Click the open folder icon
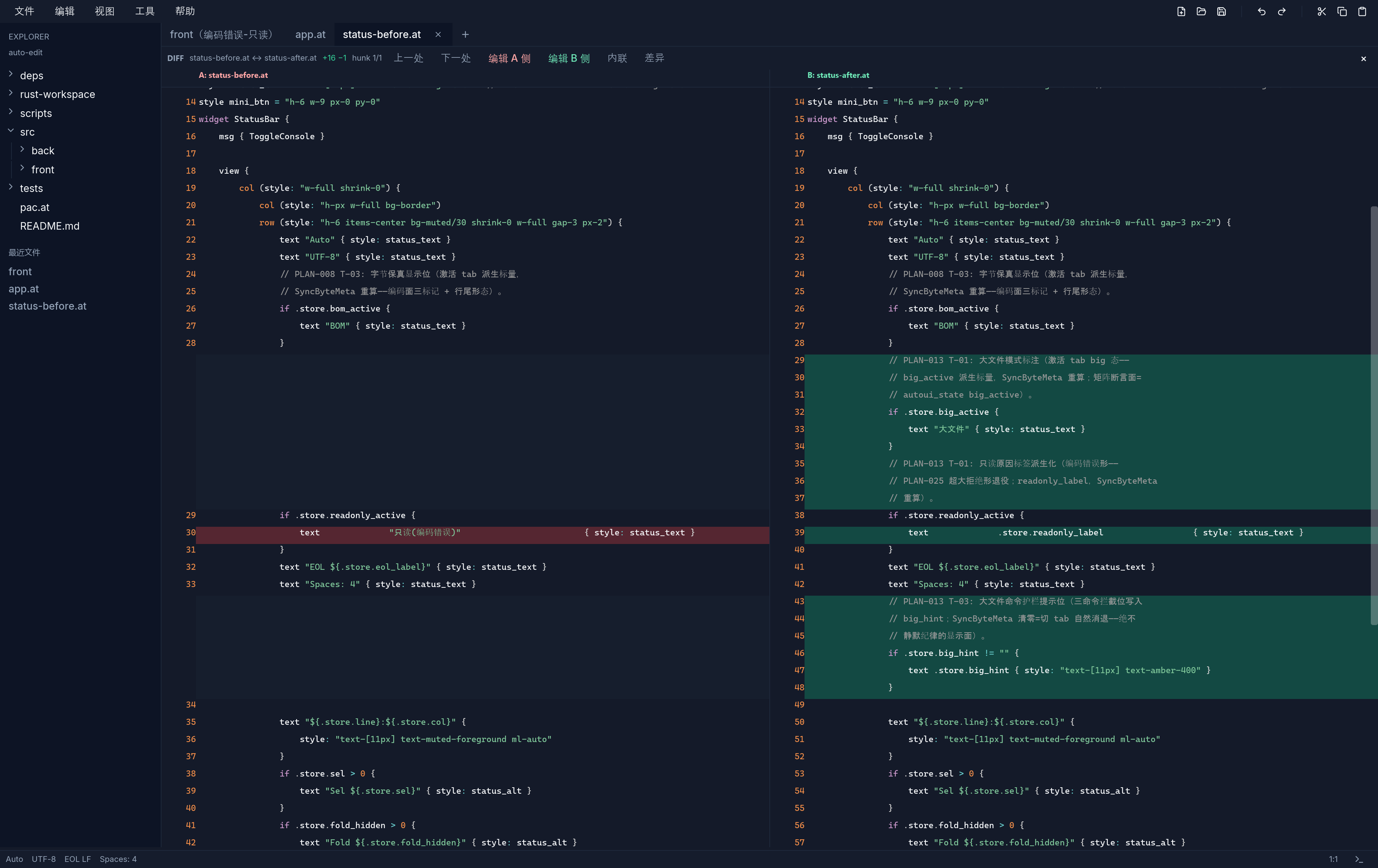1378x868 pixels. tap(1201, 11)
